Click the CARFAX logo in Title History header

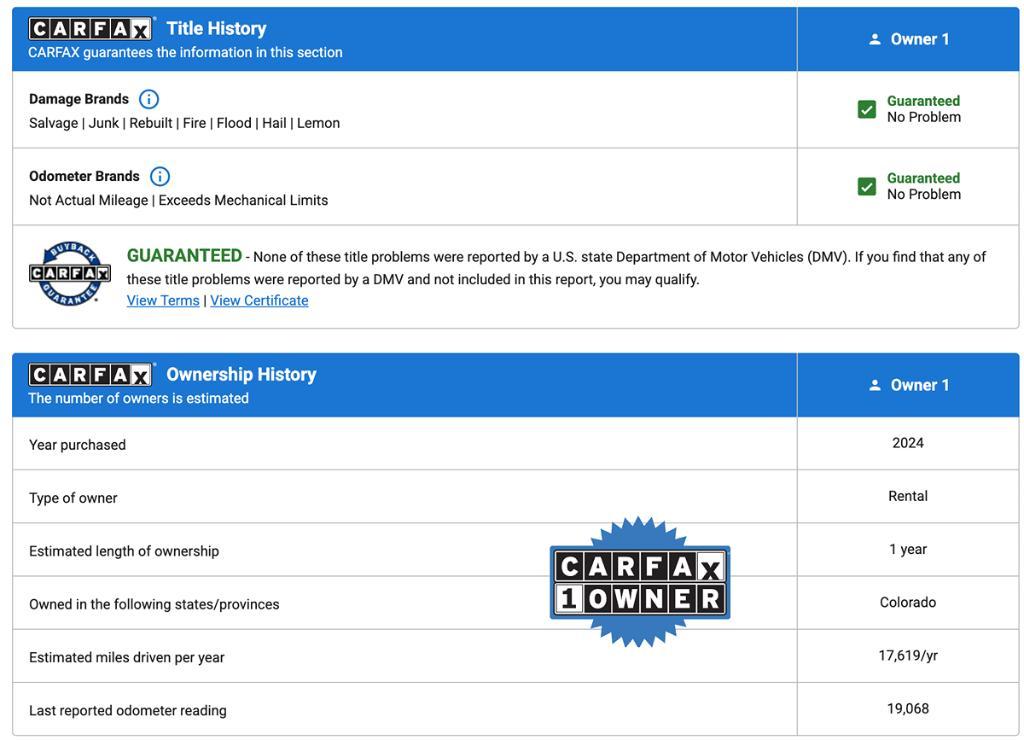click(x=90, y=29)
